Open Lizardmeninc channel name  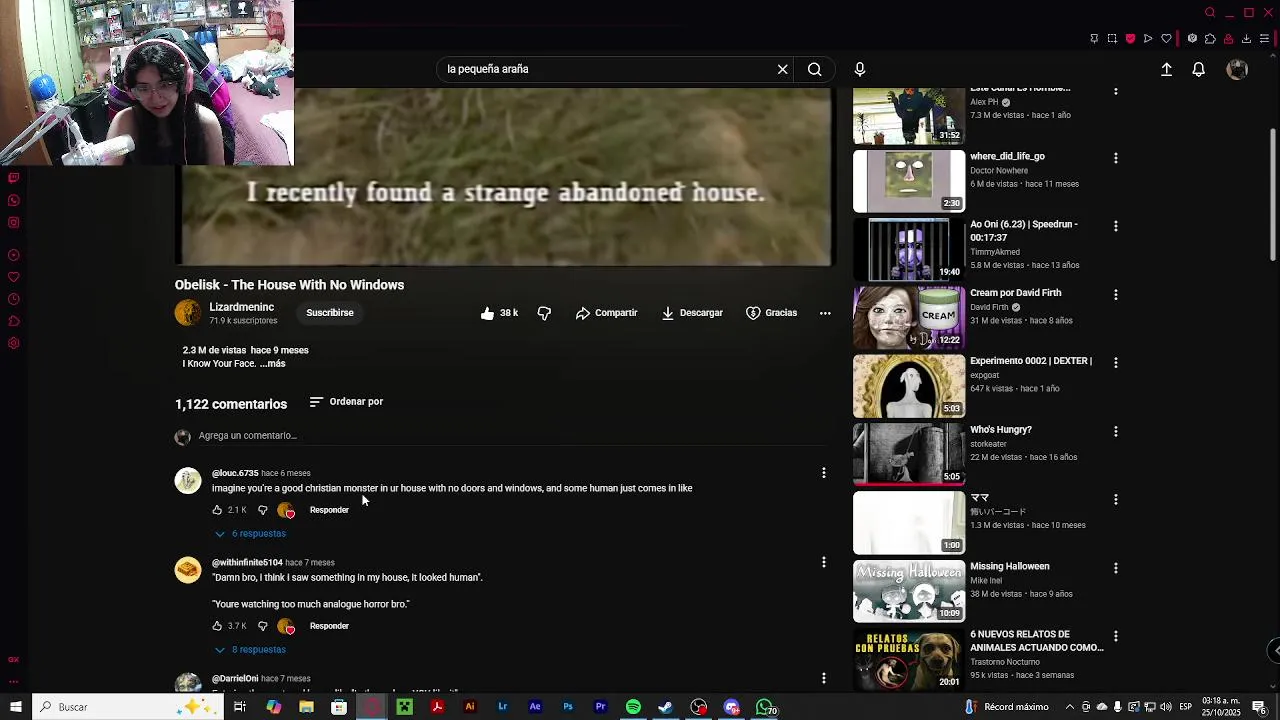pos(241,307)
